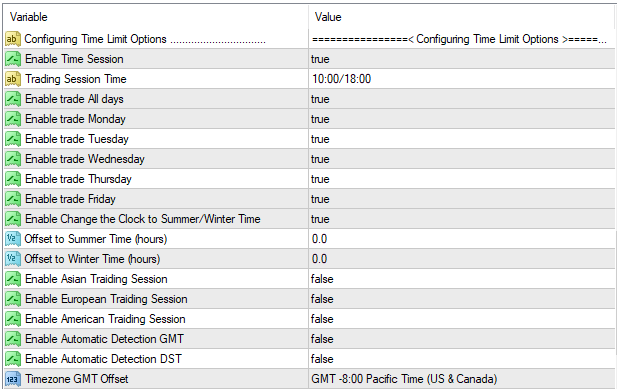Edit the Offset to Summer Time 0.0 value
This screenshot has height=389, width=617.
pos(462,239)
